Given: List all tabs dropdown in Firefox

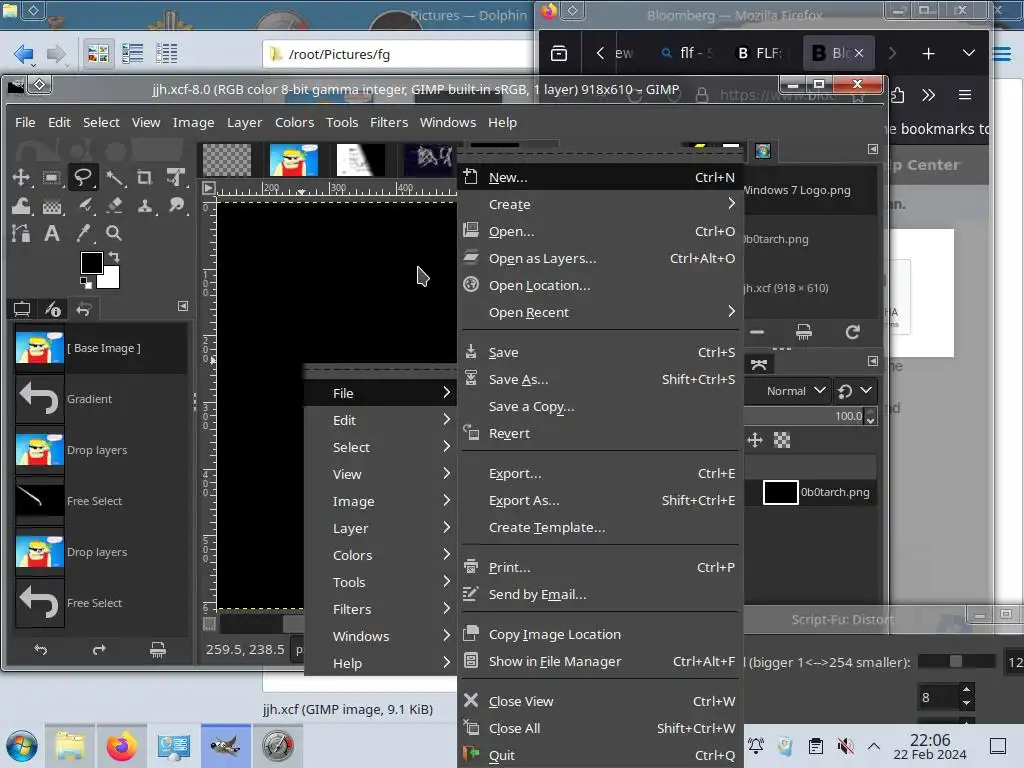Looking at the screenshot, I should point(968,54).
